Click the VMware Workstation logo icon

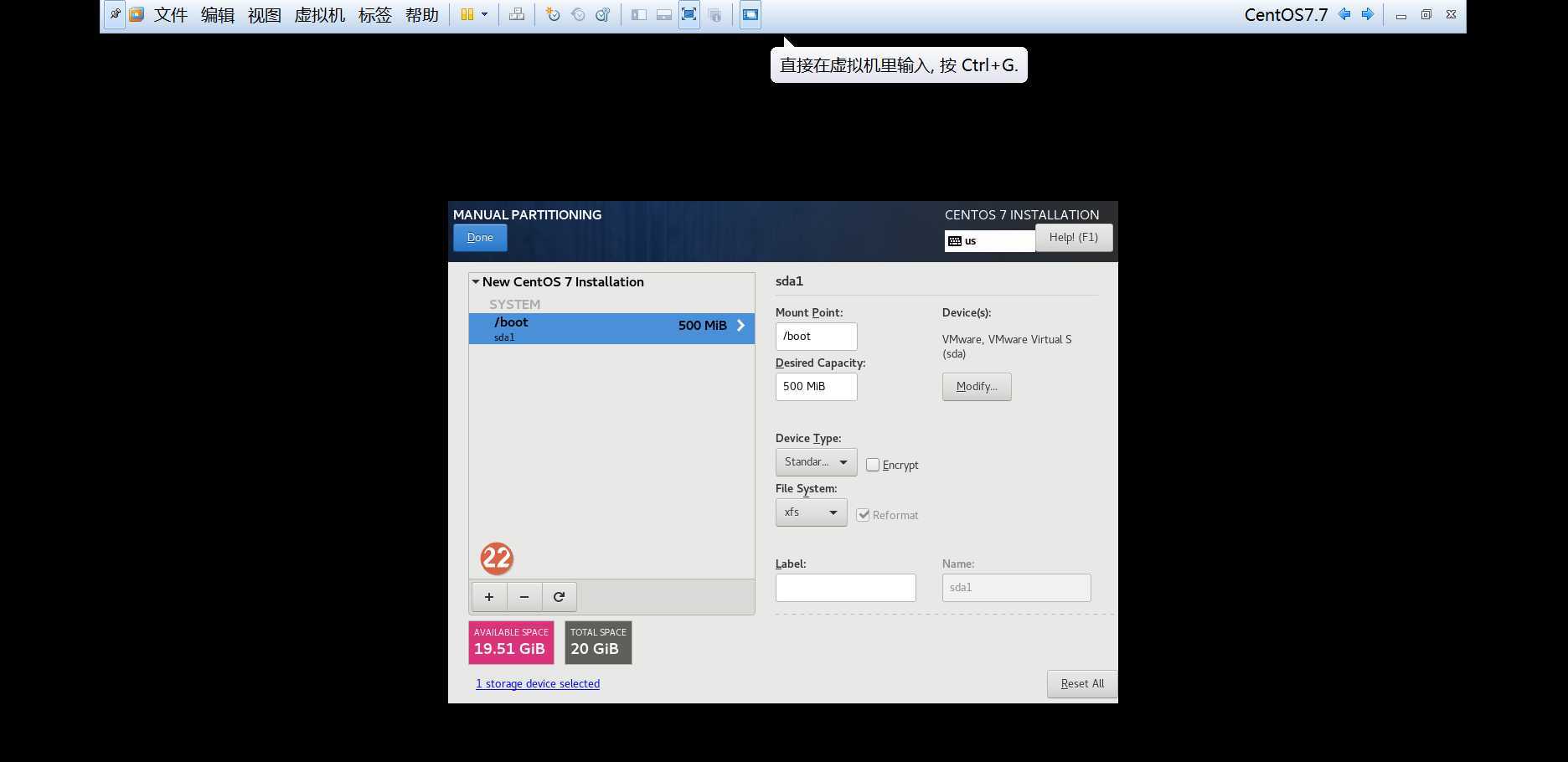(x=137, y=14)
